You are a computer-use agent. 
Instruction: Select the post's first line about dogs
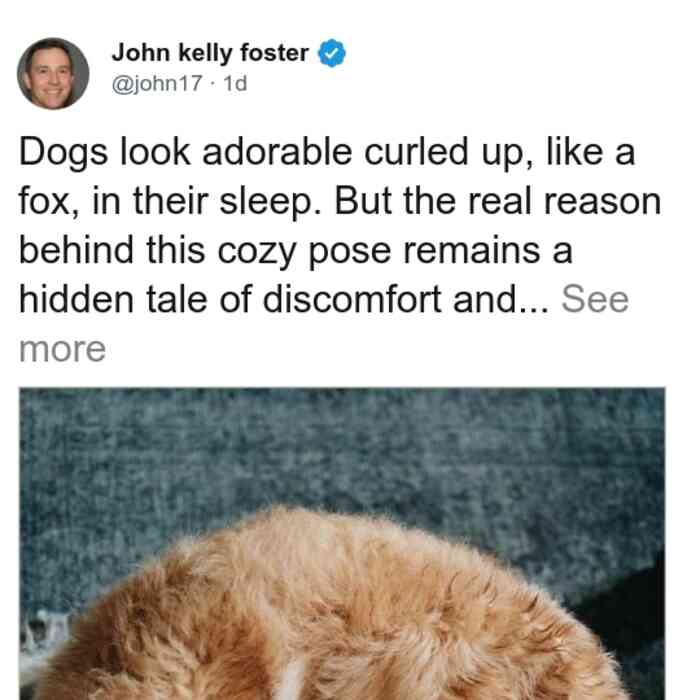(x=327, y=153)
